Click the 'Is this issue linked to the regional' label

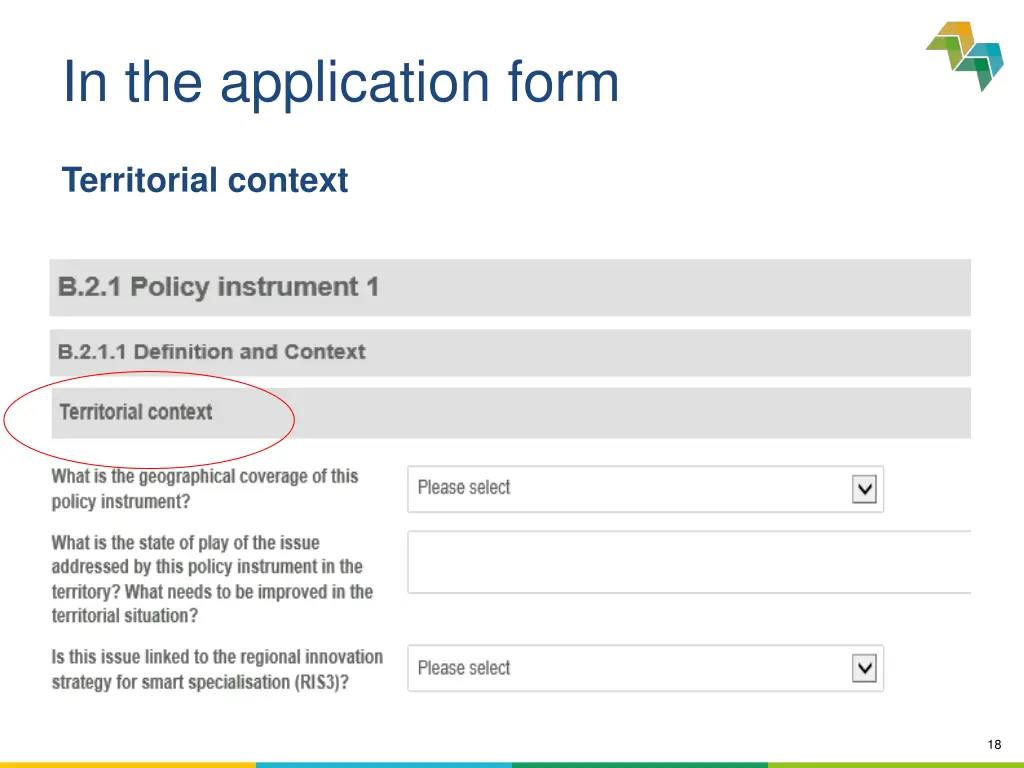tap(217, 669)
